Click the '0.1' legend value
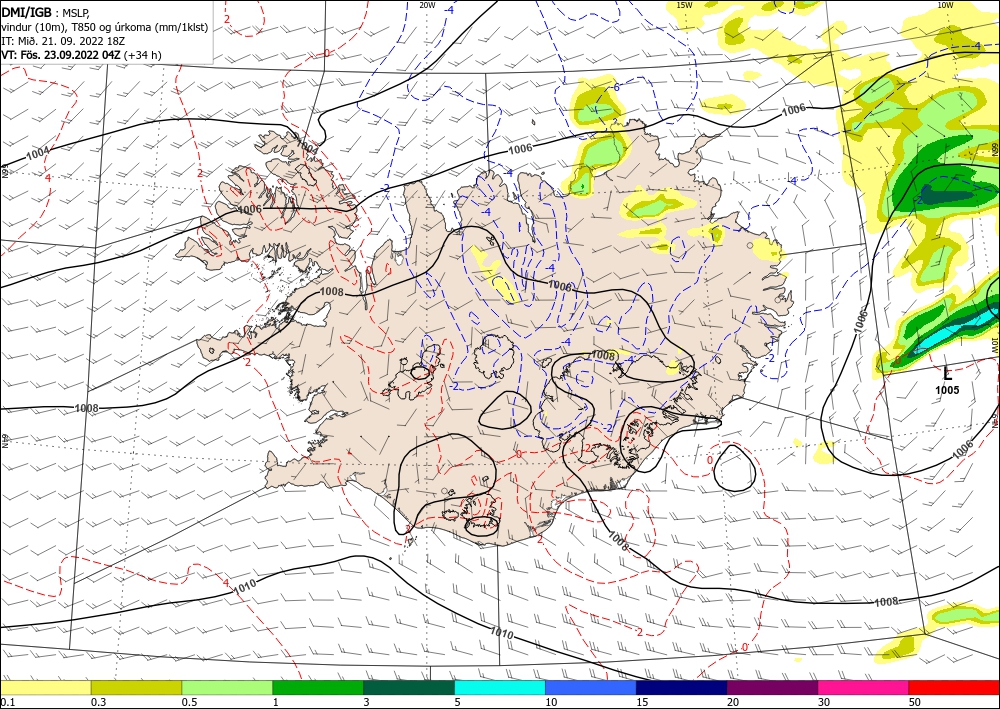 tap(8, 702)
